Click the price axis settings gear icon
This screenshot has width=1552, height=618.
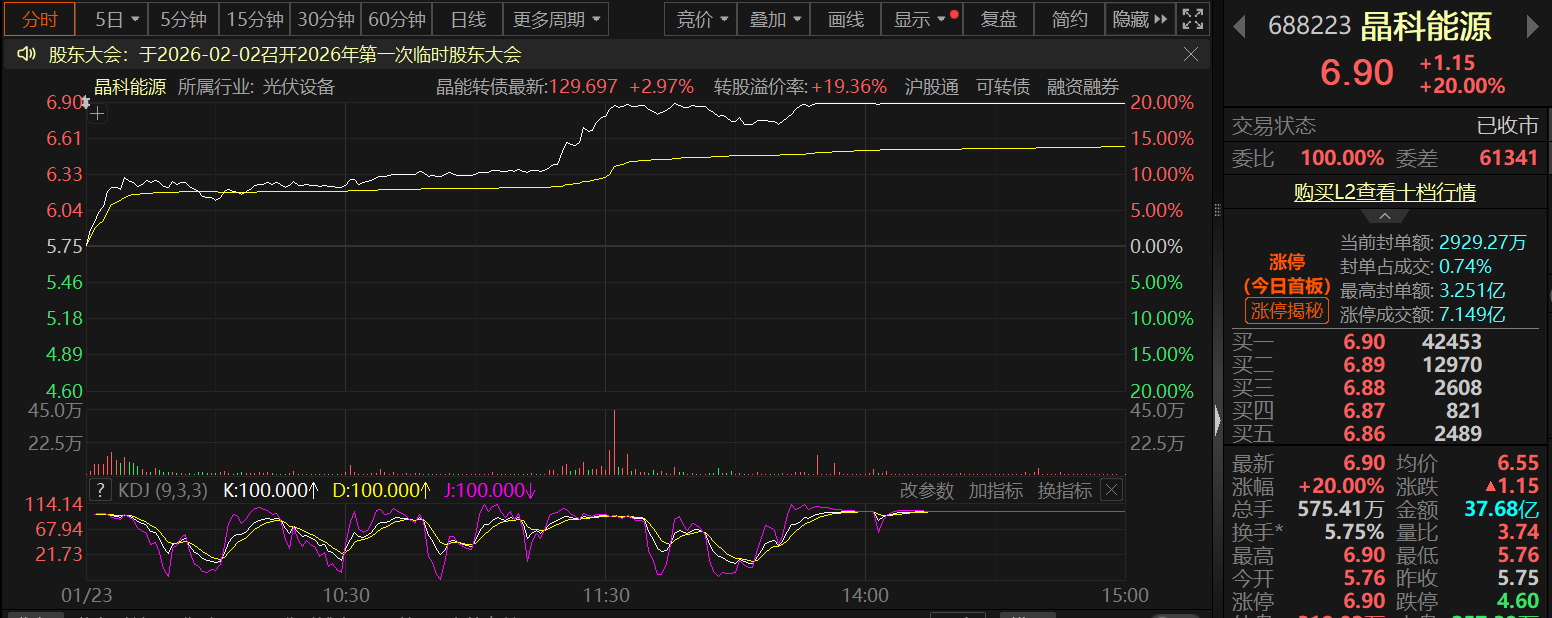click(86, 102)
